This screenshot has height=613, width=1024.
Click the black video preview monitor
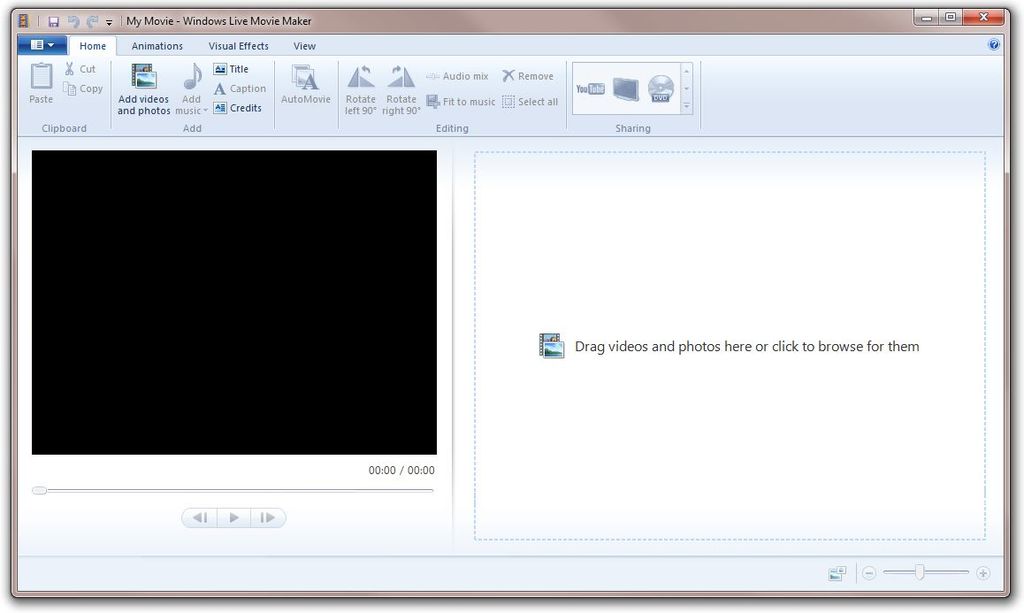(x=234, y=302)
